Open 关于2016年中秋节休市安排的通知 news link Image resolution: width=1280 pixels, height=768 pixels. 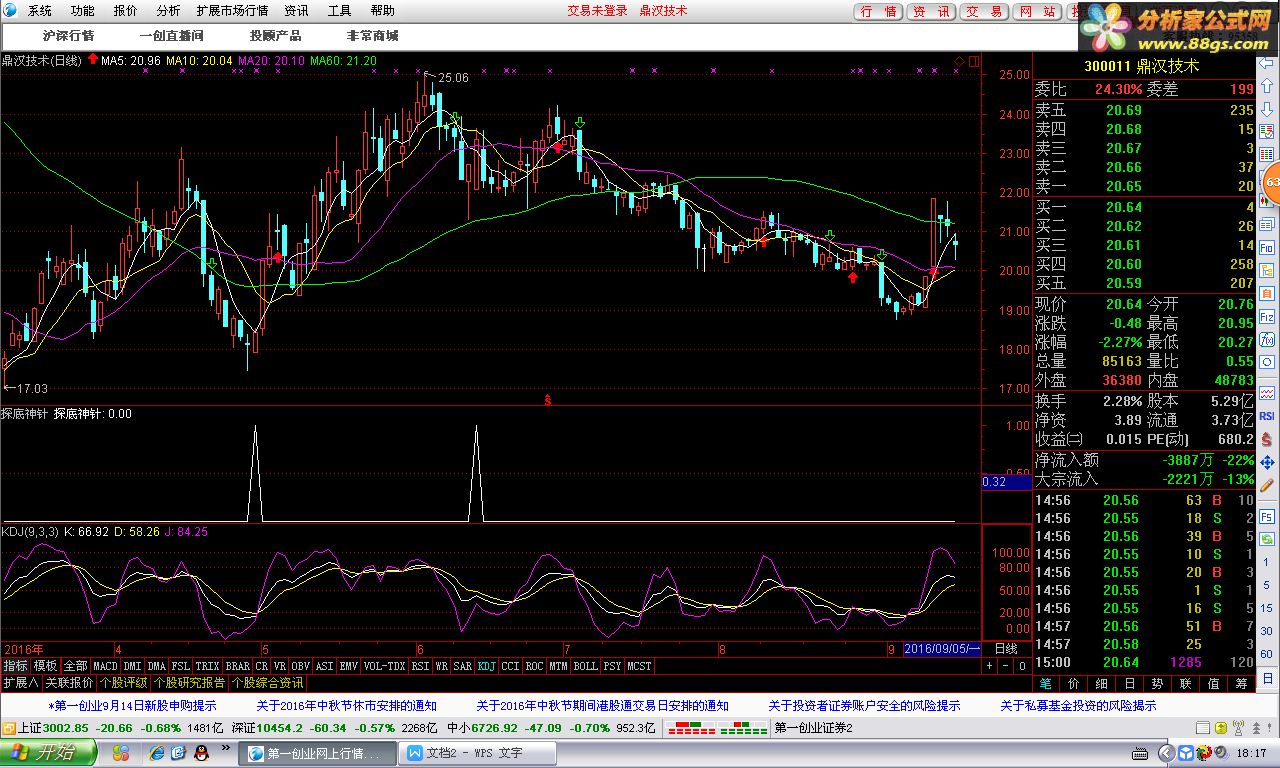point(346,706)
